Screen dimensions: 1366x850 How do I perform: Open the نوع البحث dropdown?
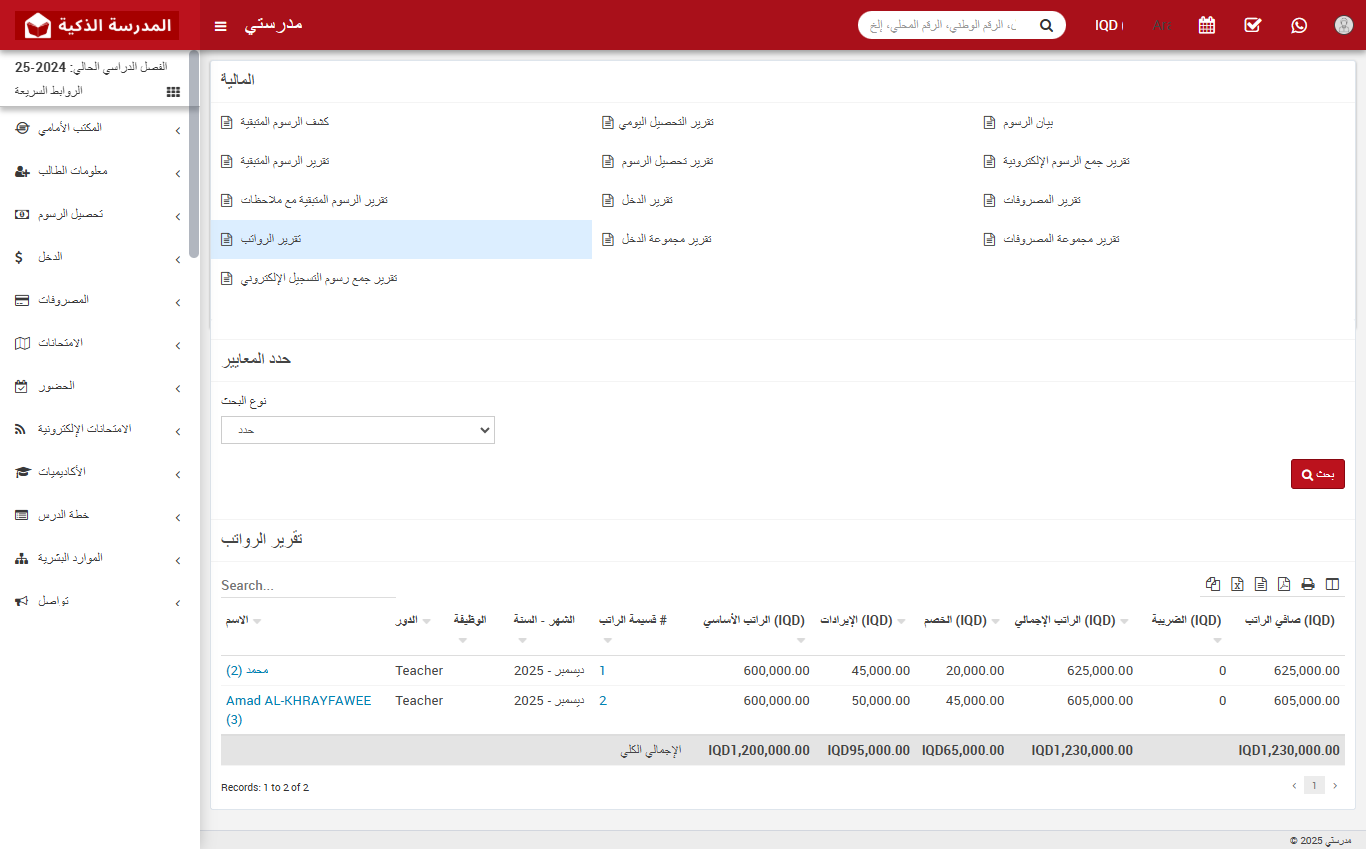click(x=358, y=430)
